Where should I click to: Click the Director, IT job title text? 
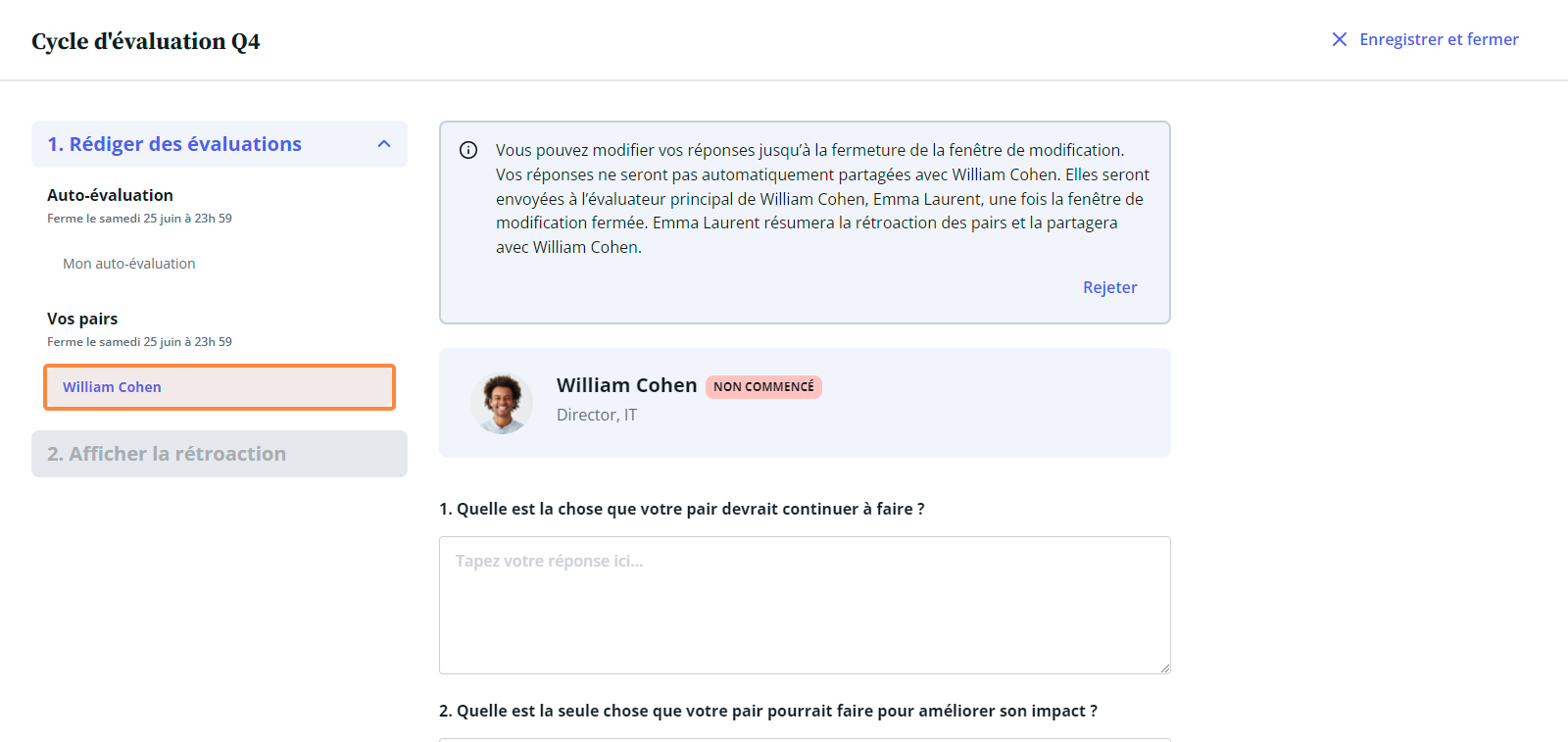(x=597, y=415)
